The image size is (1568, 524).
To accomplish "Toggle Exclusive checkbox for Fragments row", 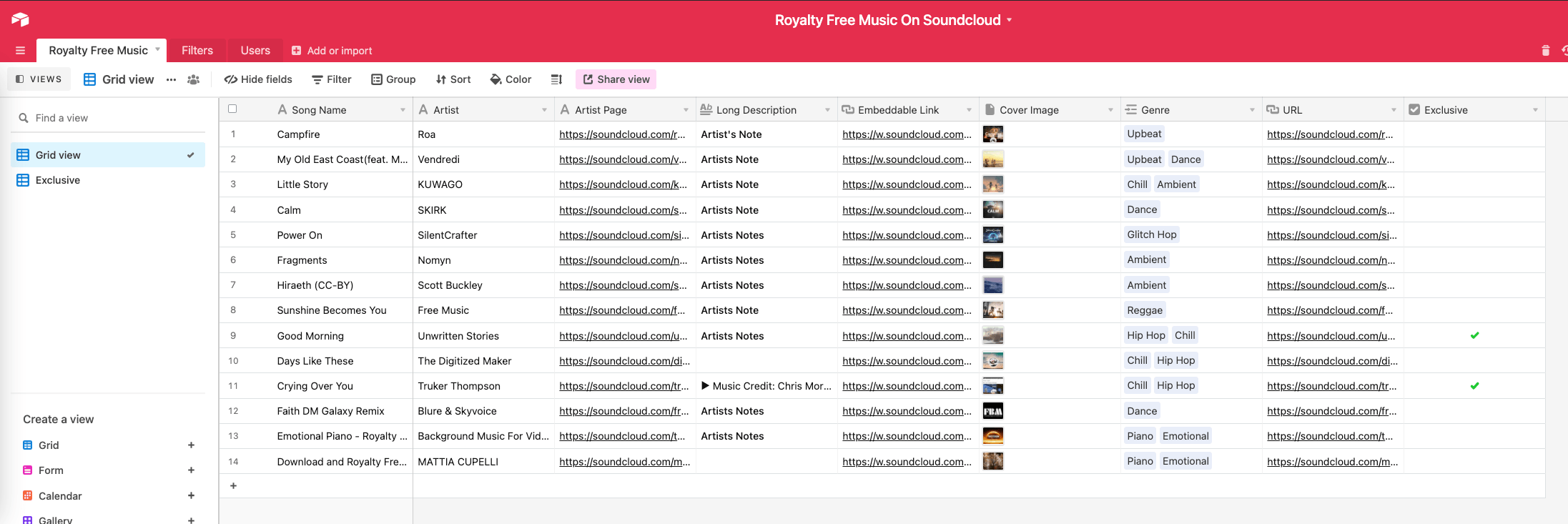I will 1474,260.
